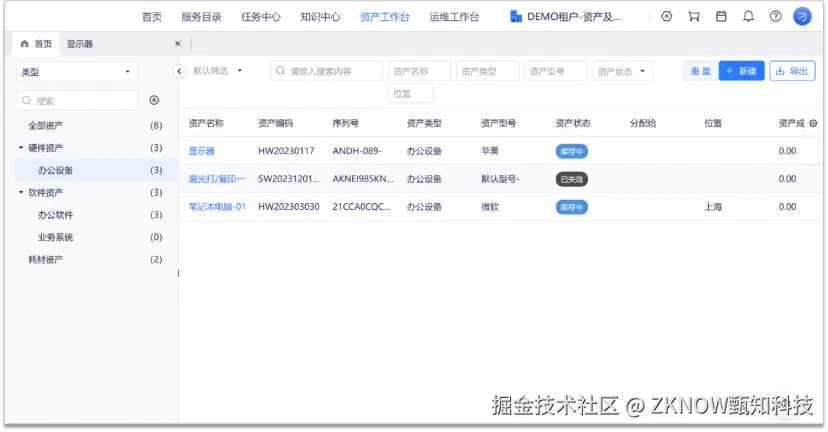Click the 微软 model cell
The width and height of the screenshot is (828, 432).
click(x=490, y=207)
